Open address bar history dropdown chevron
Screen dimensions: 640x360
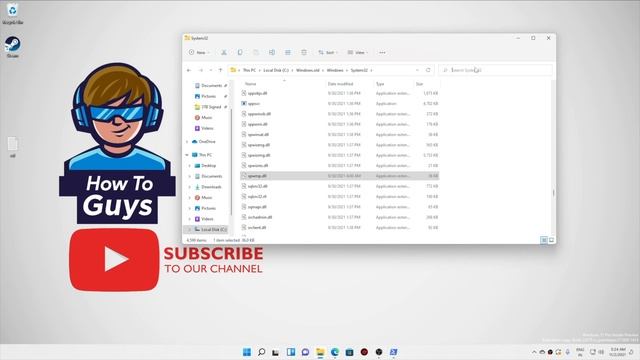click(417, 70)
